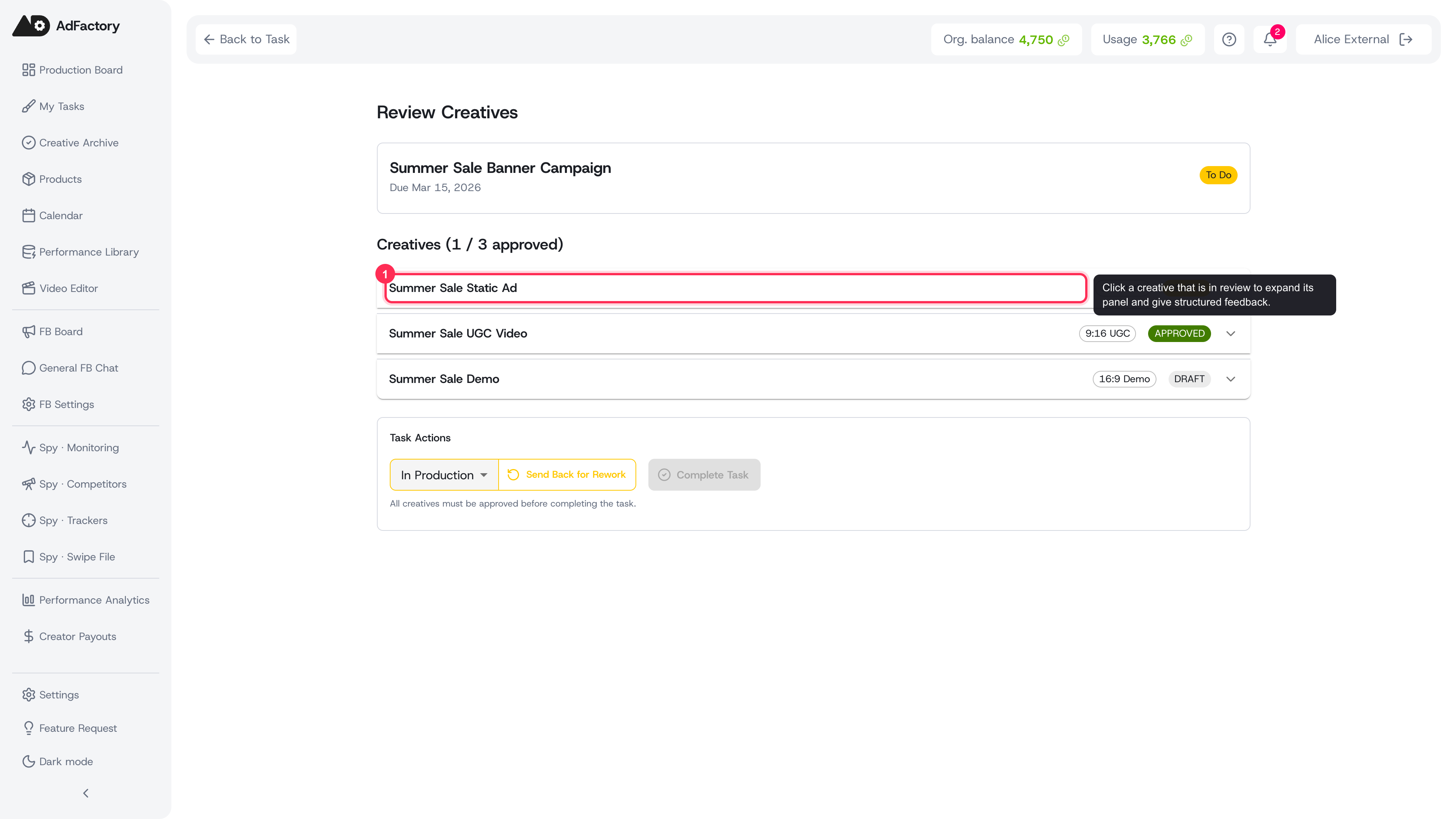Click the Feature Request lightbulb icon
The height and width of the screenshot is (819, 1456).
29,728
